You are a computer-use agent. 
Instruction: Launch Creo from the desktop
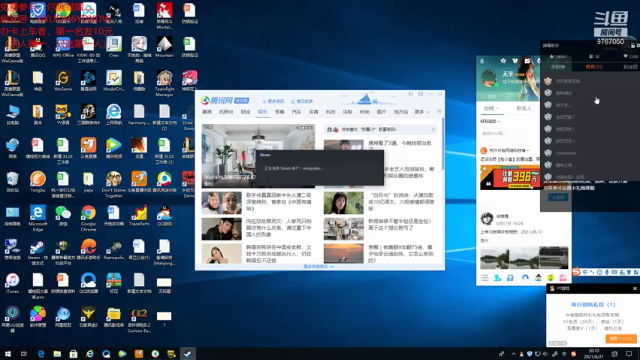[x=113, y=47]
